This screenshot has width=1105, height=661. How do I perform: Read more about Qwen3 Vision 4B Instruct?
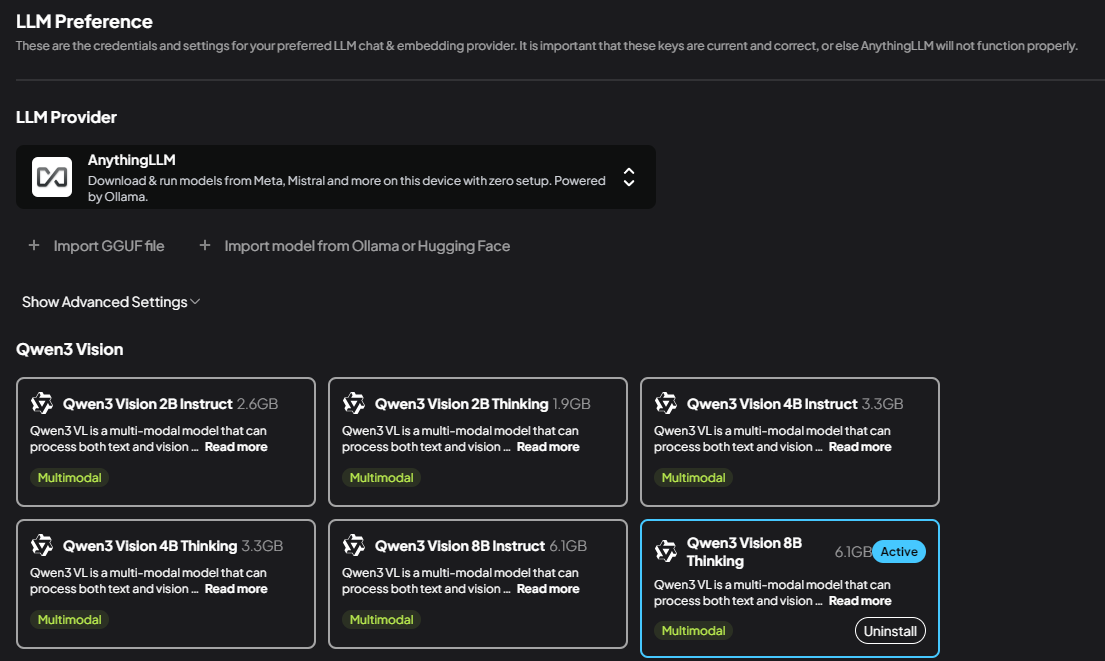[x=860, y=447]
